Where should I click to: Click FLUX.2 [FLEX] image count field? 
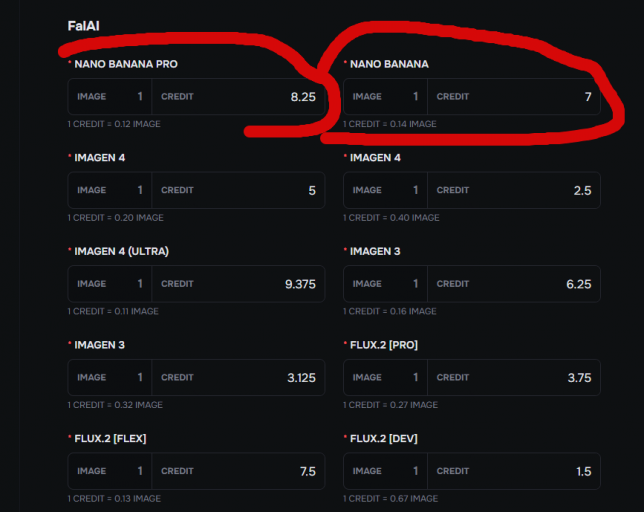click(110, 471)
